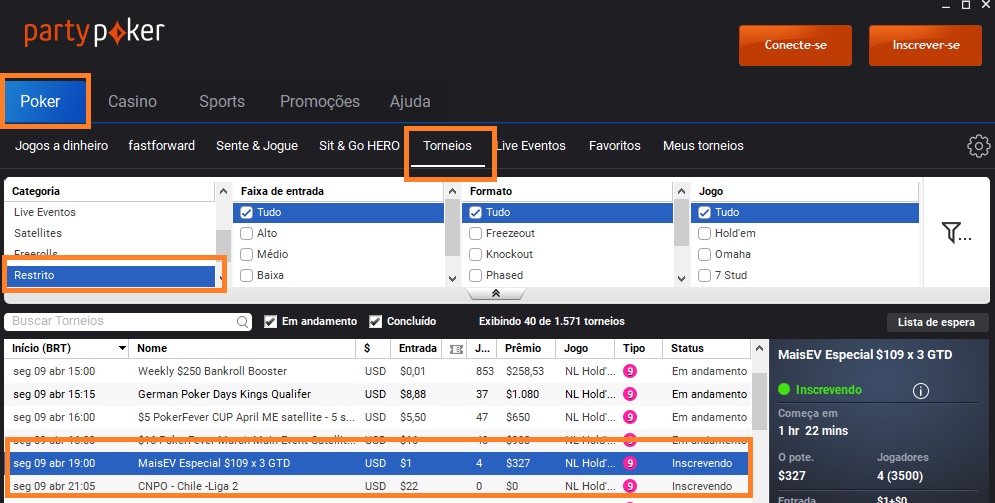Select the Torneios section

(447, 146)
